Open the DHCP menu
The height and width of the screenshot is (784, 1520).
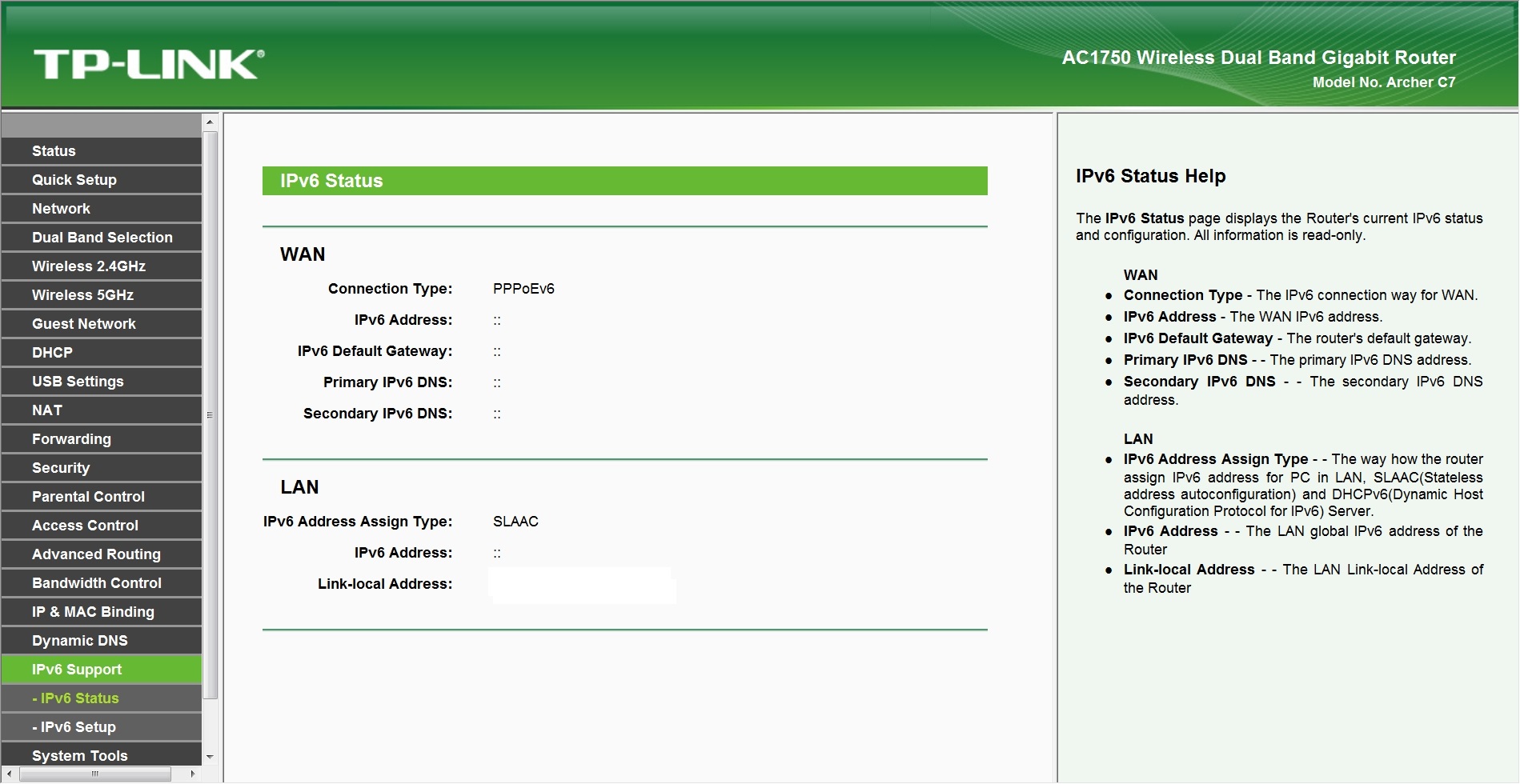[102, 353]
